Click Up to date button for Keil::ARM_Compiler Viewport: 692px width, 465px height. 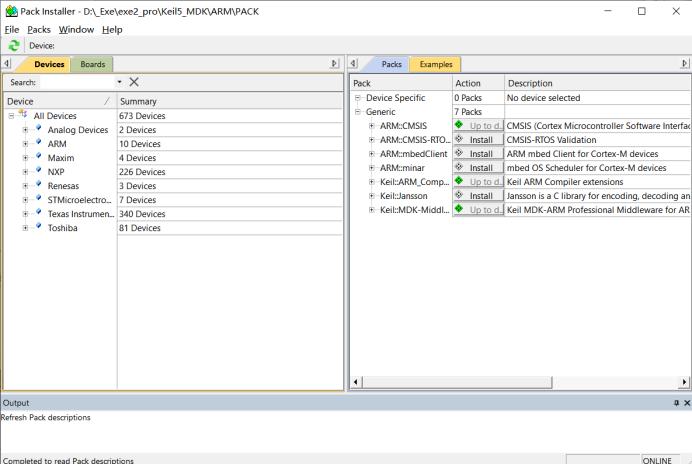pos(479,182)
